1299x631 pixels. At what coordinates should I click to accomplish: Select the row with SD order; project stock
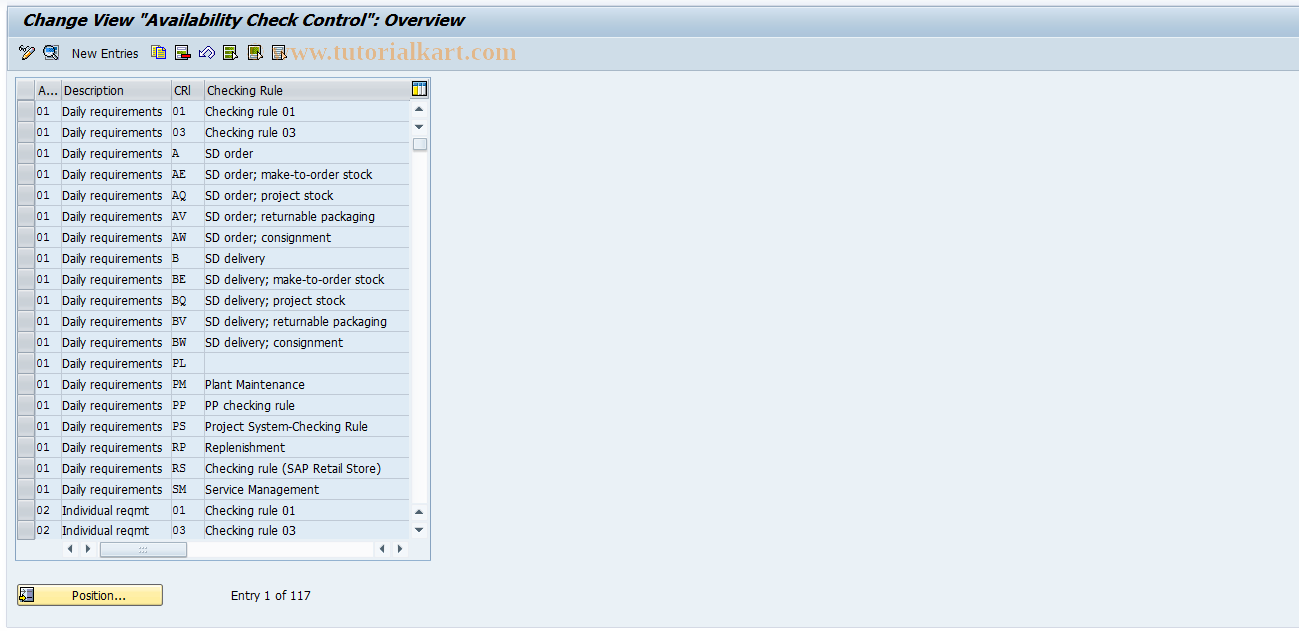point(26,195)
